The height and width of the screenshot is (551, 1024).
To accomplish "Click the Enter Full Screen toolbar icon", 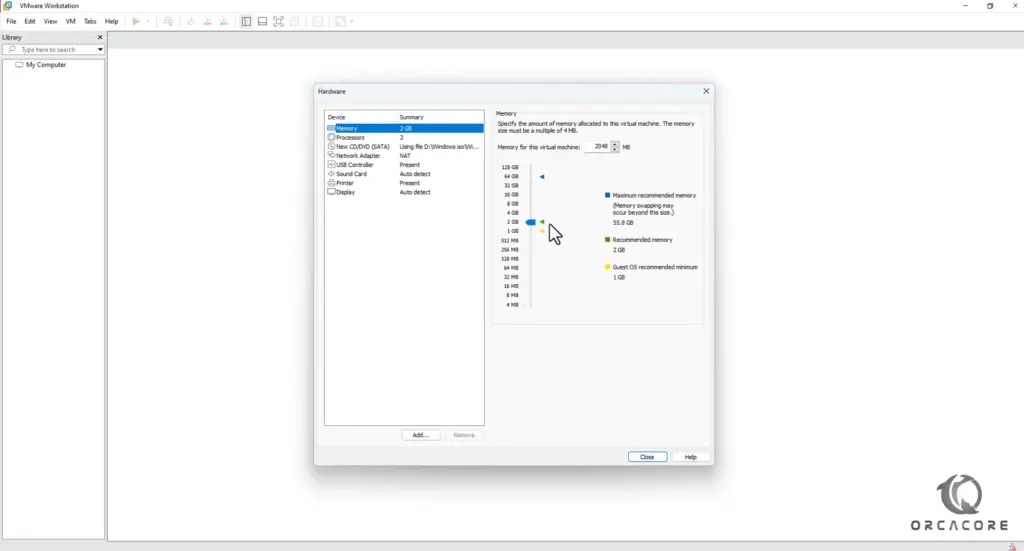I will (x=279, y=22).
